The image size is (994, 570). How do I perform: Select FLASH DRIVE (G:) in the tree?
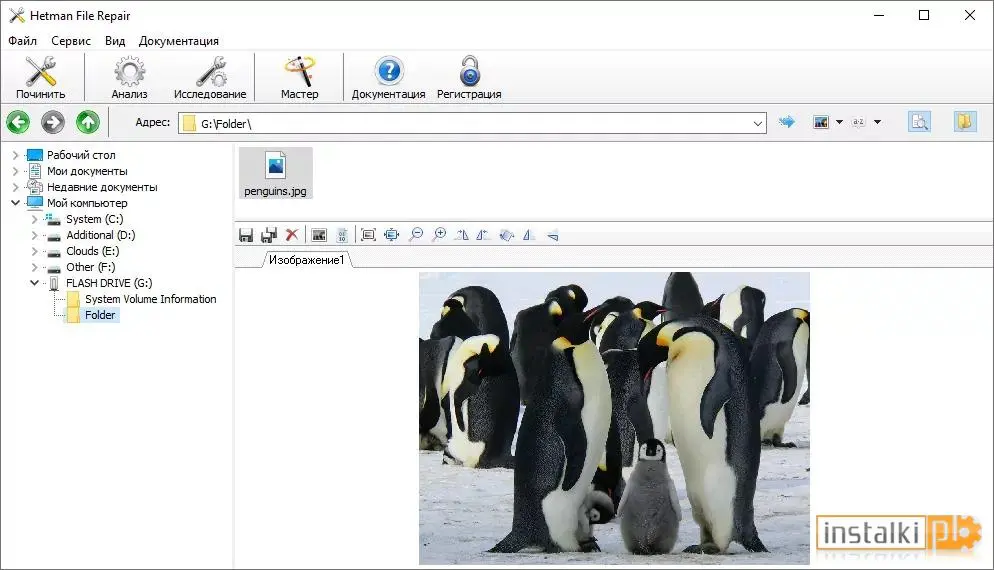click(109, 283)
